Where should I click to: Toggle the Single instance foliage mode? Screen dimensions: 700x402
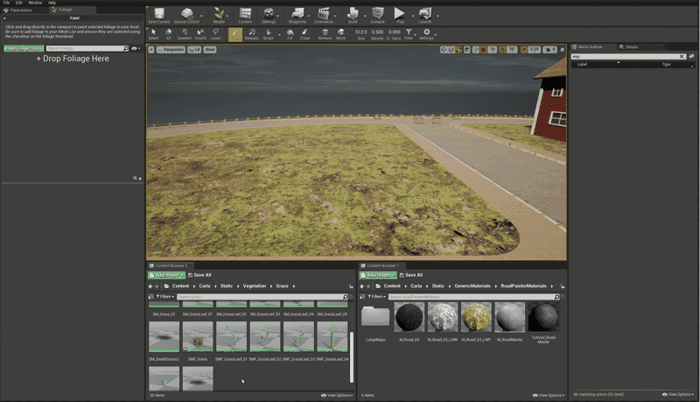[269, 34]
